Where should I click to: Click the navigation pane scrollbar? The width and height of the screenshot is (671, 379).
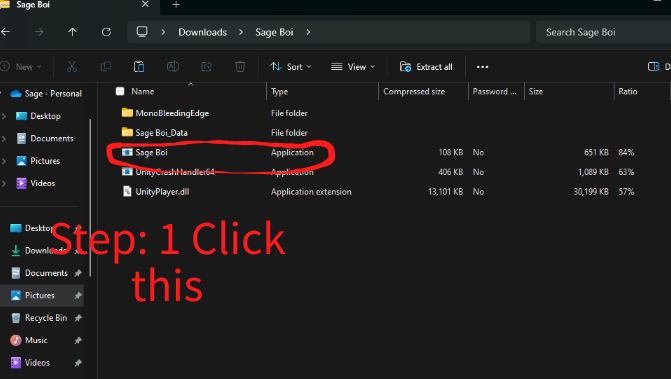click(90, 198)
